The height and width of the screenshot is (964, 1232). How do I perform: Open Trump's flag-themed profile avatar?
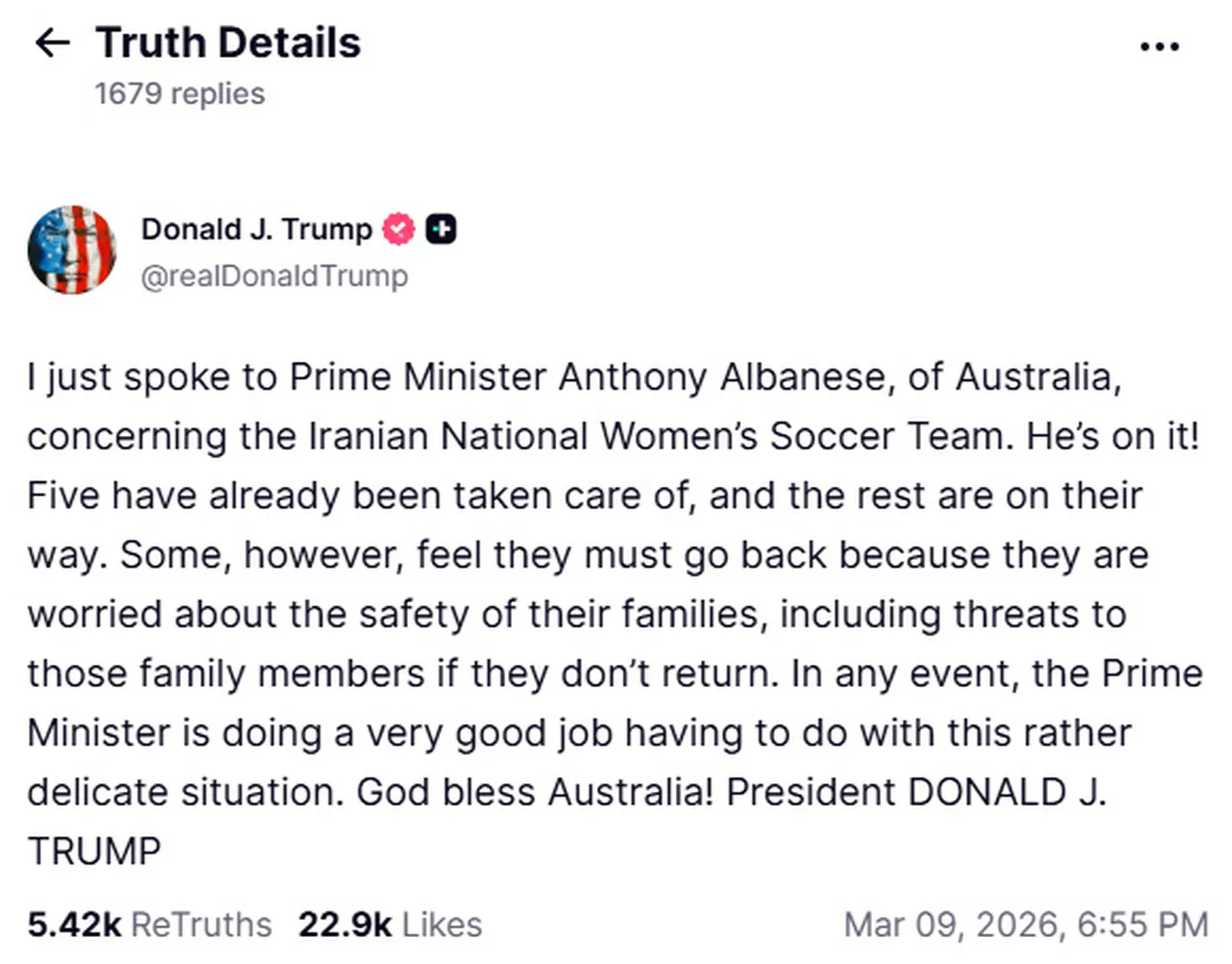coord(72,250)
